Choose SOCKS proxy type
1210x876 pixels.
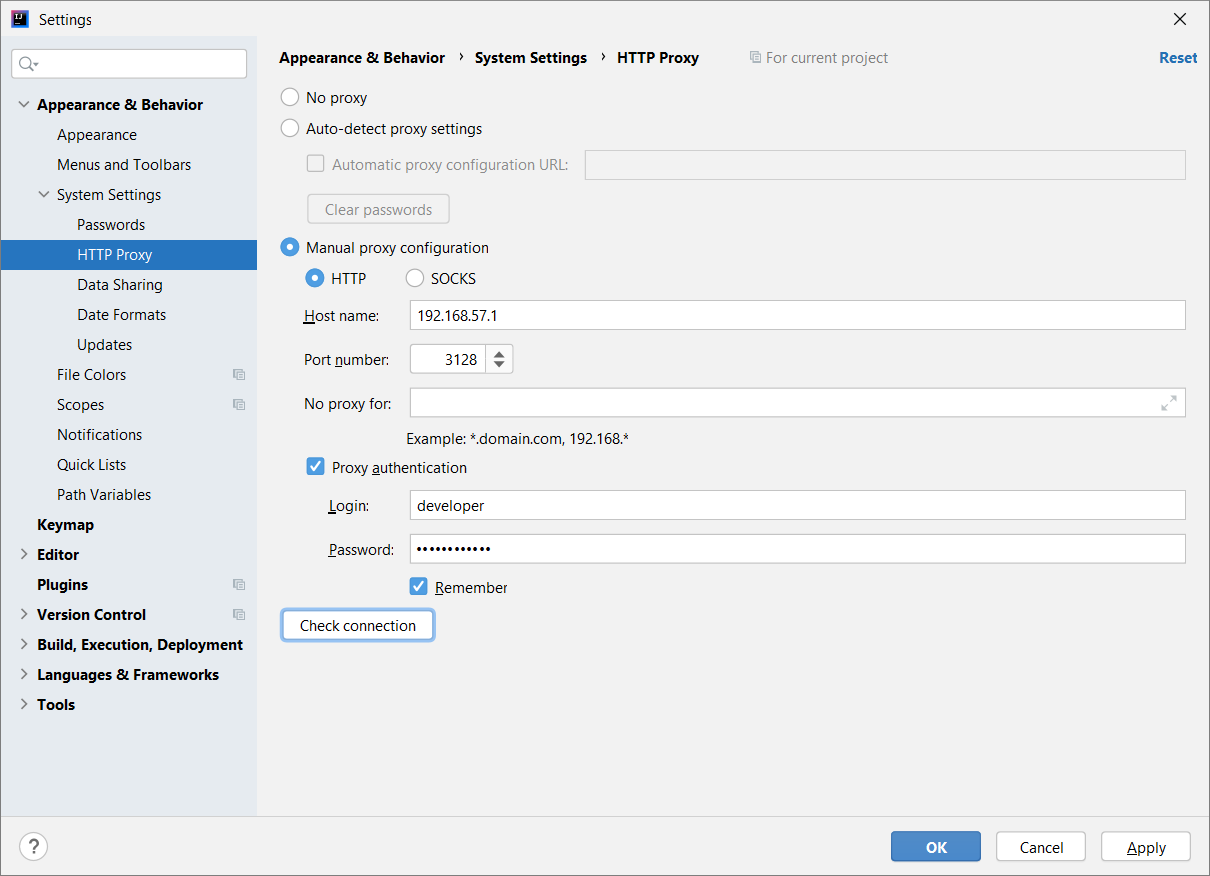point(415,279)
